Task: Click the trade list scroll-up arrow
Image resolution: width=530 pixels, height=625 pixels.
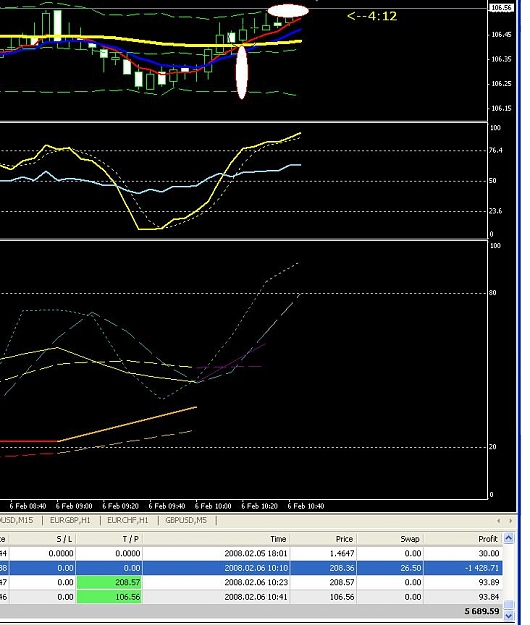Action: coord(508,539)
